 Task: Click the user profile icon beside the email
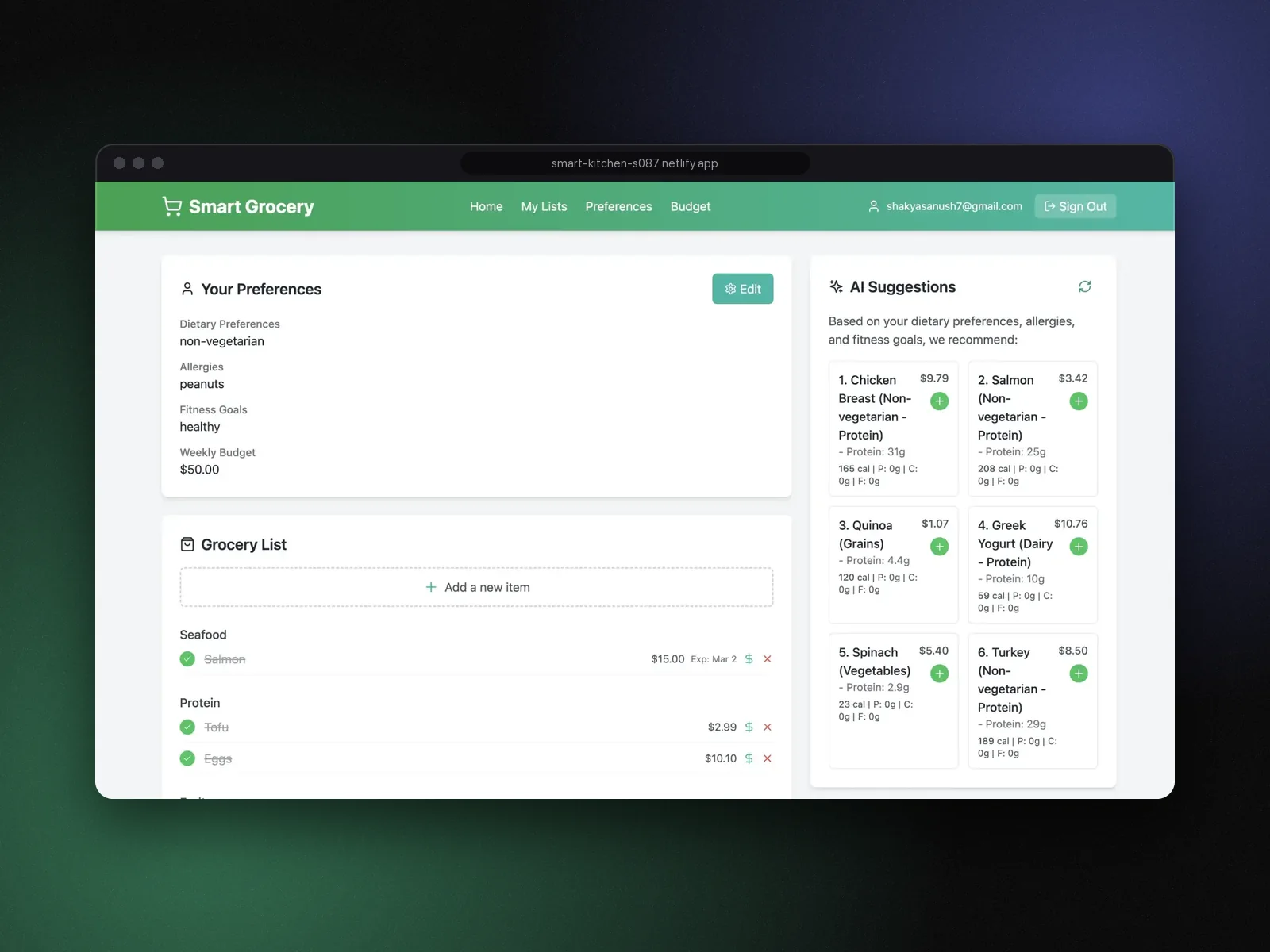pyautogui.click(x=873, y=206)
